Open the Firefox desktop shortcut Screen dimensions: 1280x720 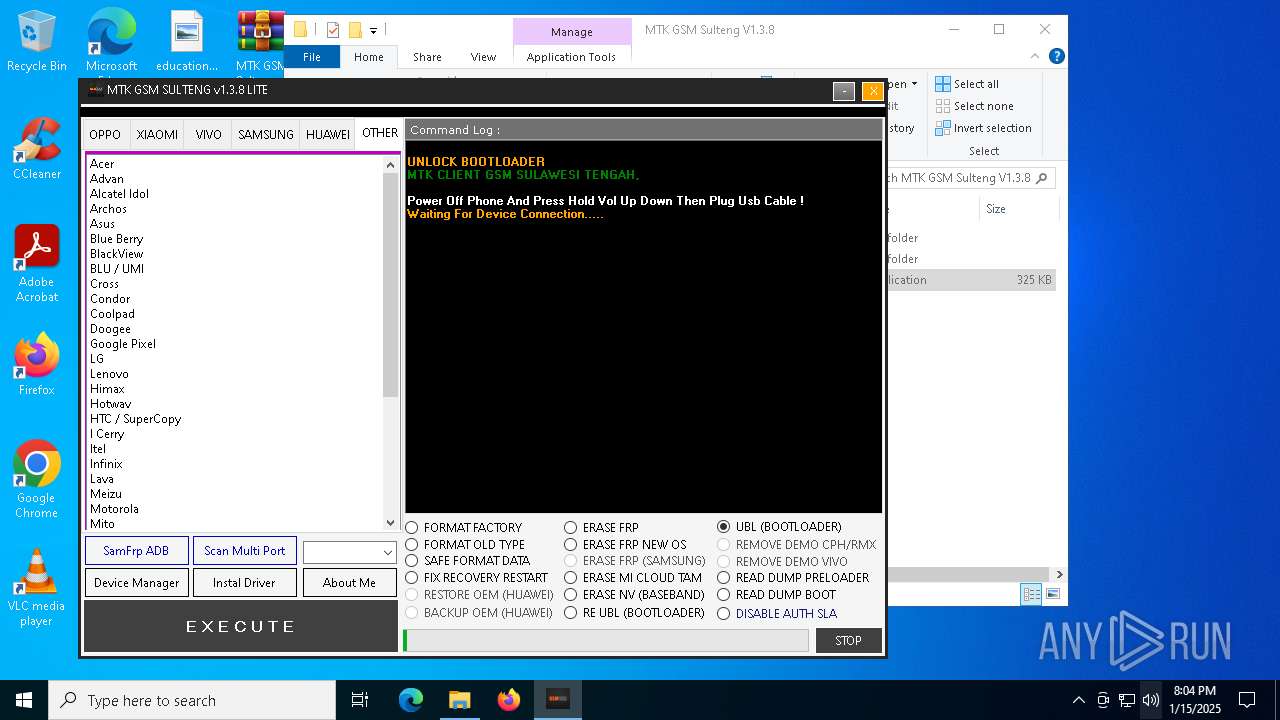(37, 365)
